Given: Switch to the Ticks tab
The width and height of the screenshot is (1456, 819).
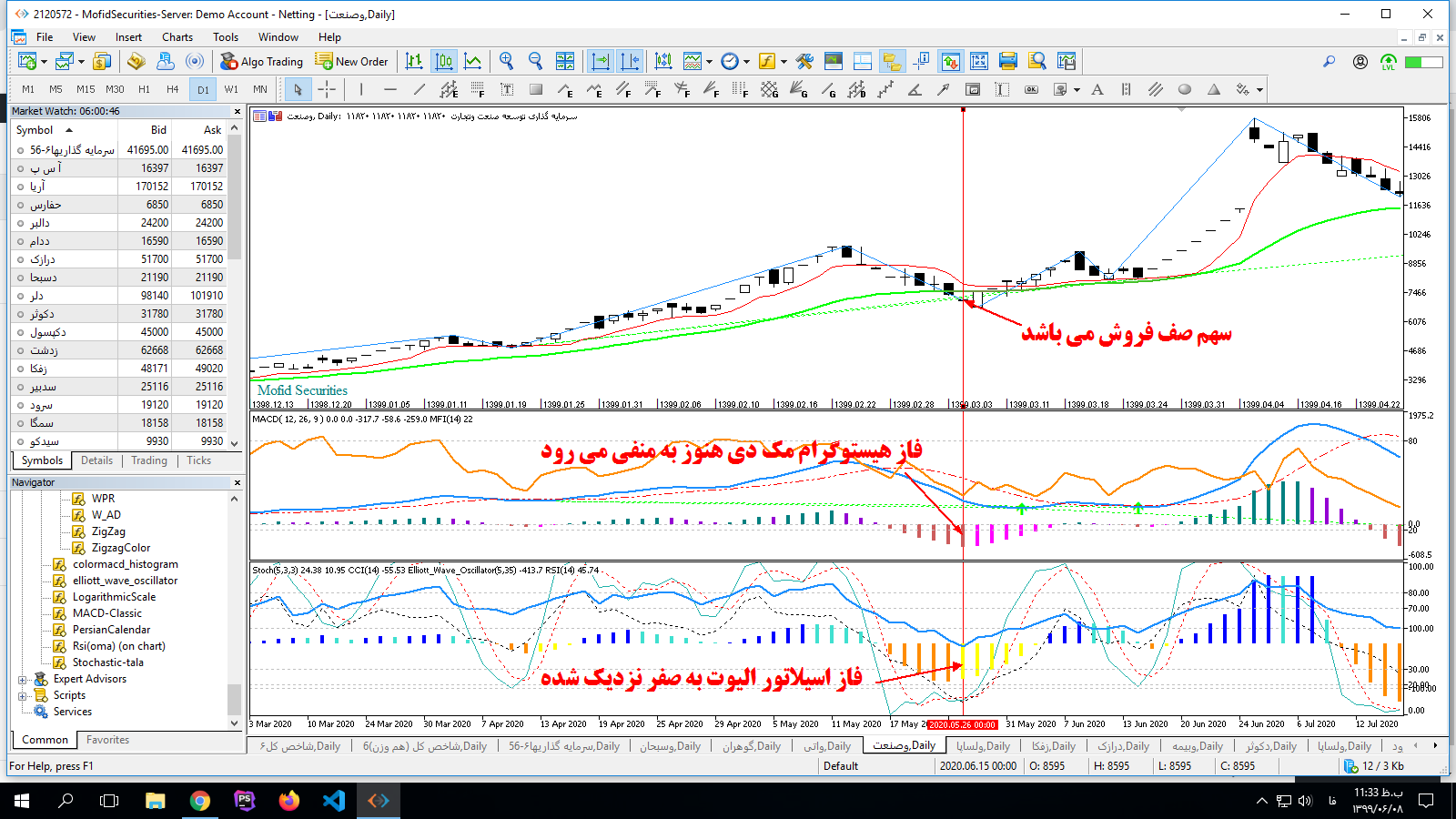Looking at the screenshot, I should click(x=199, y=460).
